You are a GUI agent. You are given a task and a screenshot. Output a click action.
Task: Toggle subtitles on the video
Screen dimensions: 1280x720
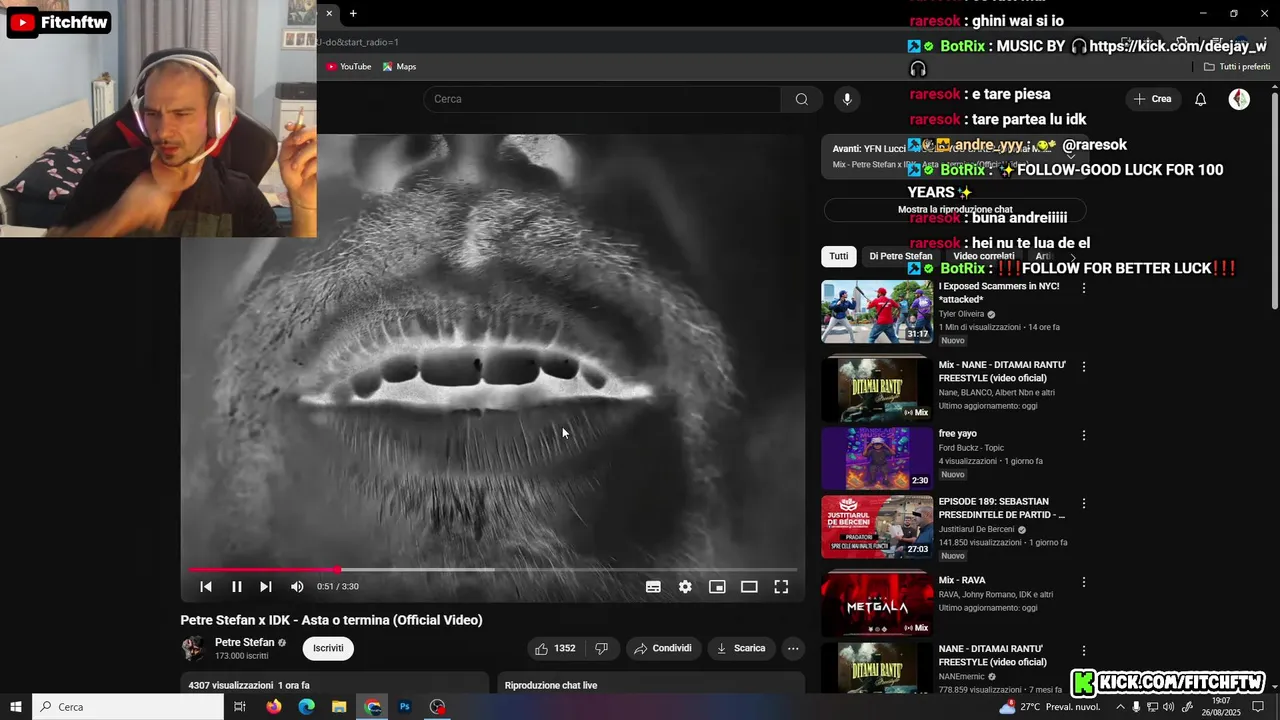coord(653,587)
